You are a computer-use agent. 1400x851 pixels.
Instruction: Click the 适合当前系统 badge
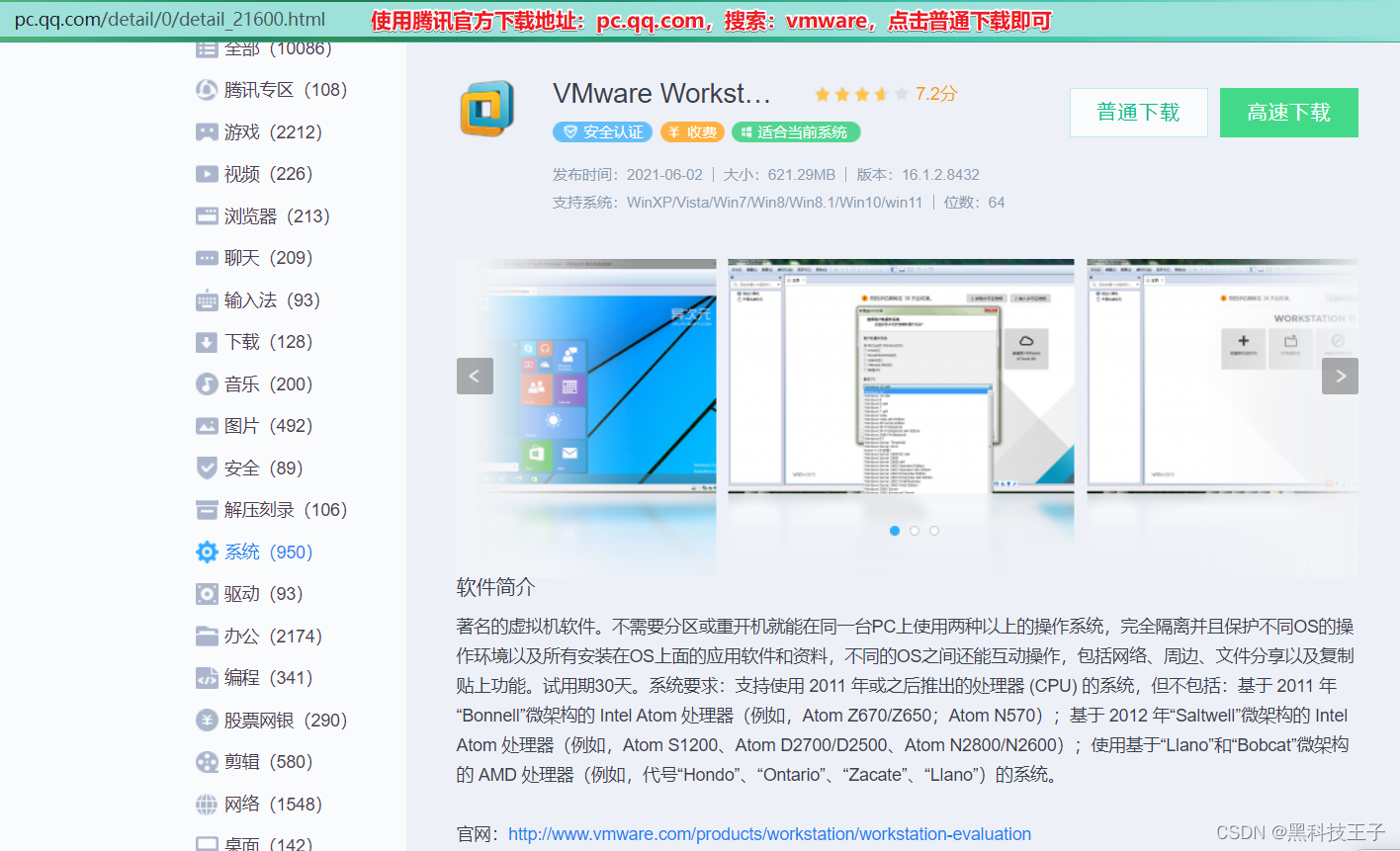796,132
